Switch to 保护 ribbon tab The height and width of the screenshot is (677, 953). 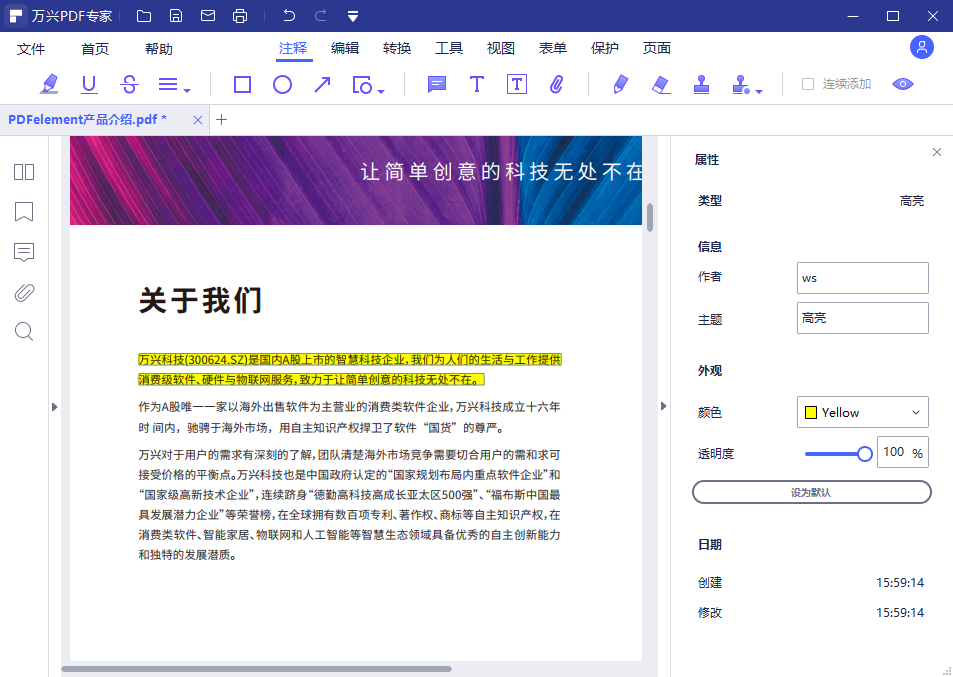click(605, 48)
